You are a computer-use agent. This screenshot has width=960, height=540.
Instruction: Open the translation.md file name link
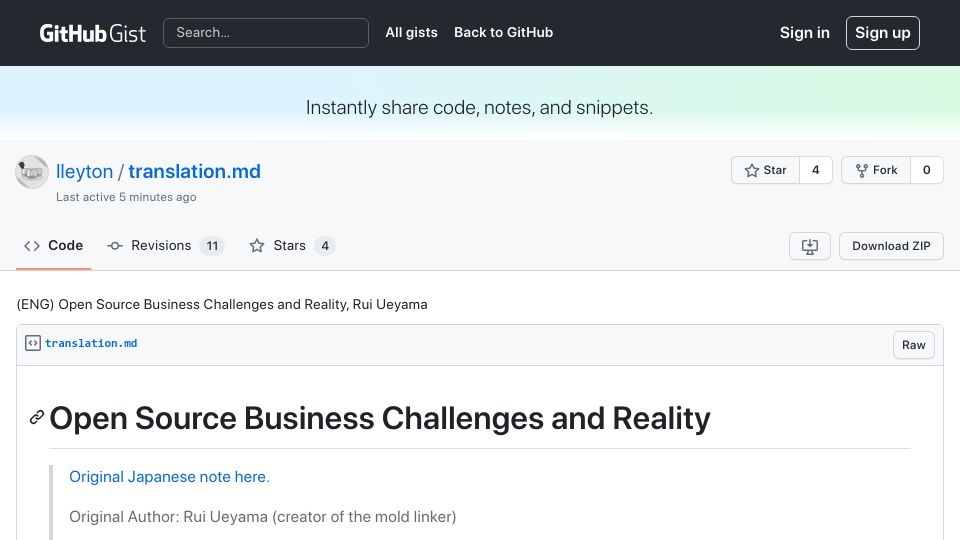(91, 343)
